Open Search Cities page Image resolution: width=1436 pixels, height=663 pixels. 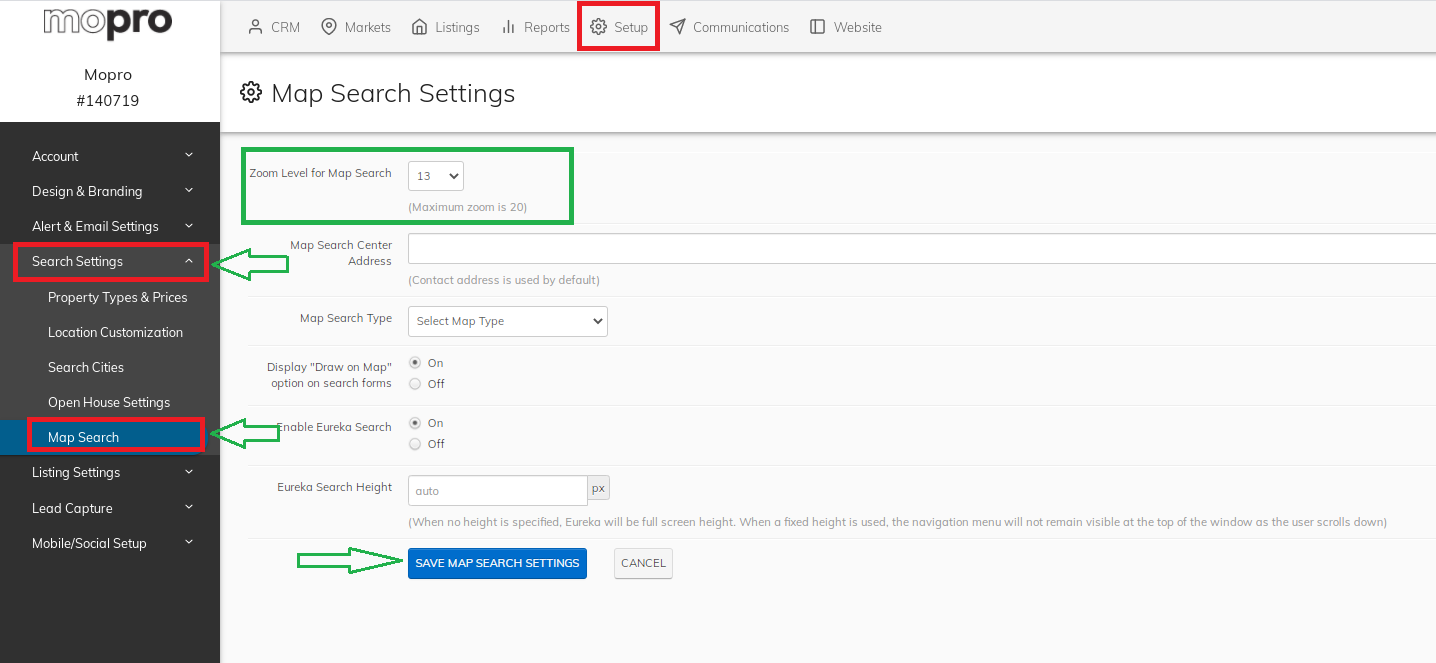(86, 367)
